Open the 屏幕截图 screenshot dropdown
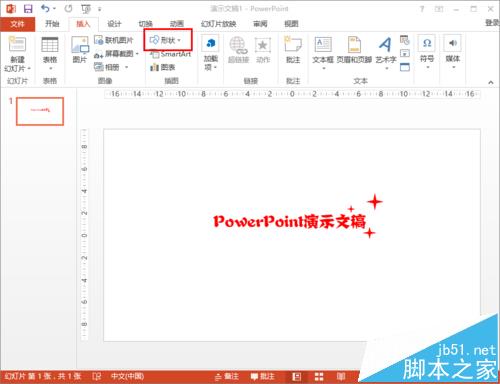 pyautogui.click(x=137, y=54)
